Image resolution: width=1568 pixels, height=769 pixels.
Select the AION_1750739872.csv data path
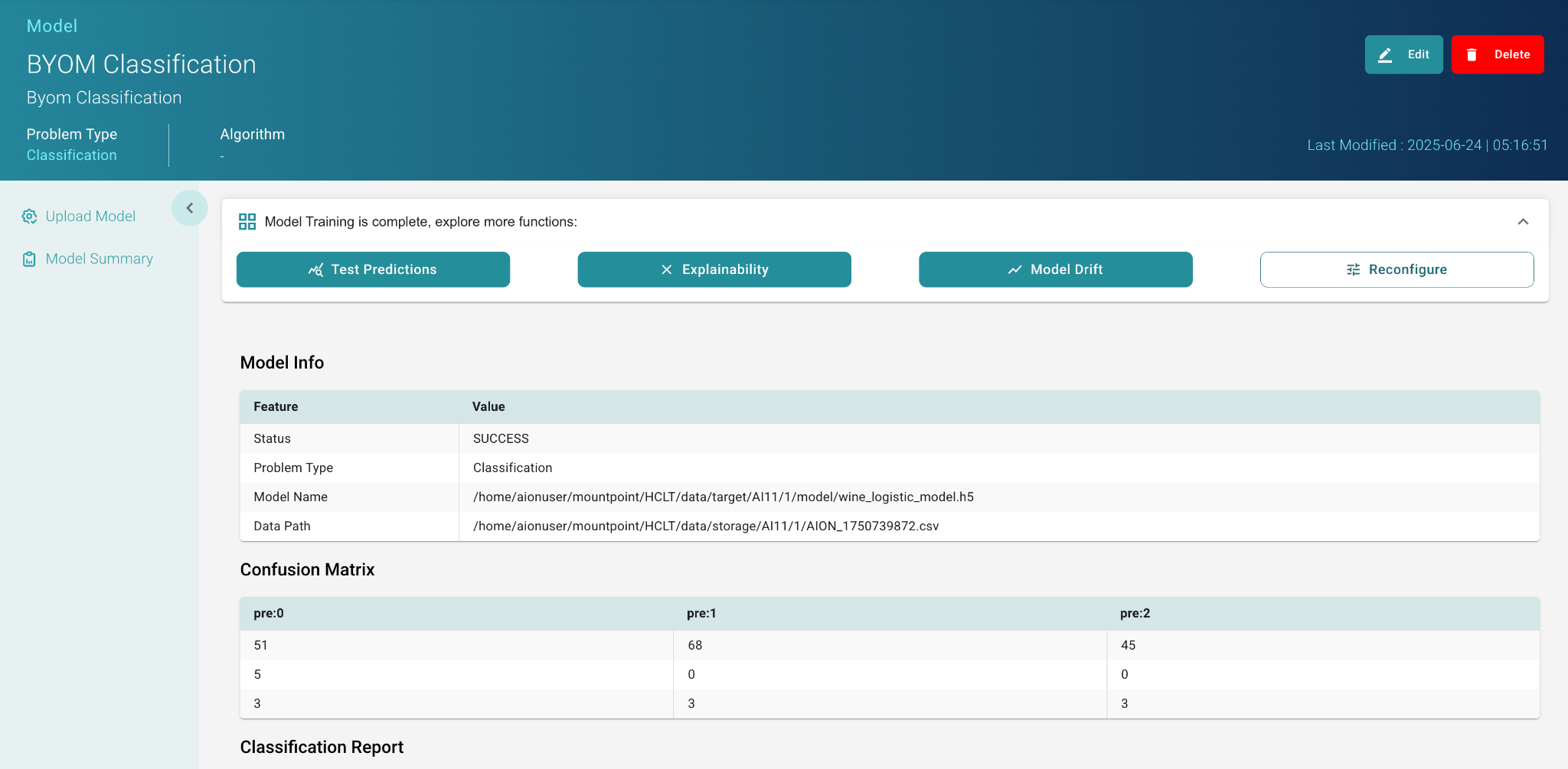point(706,526)
